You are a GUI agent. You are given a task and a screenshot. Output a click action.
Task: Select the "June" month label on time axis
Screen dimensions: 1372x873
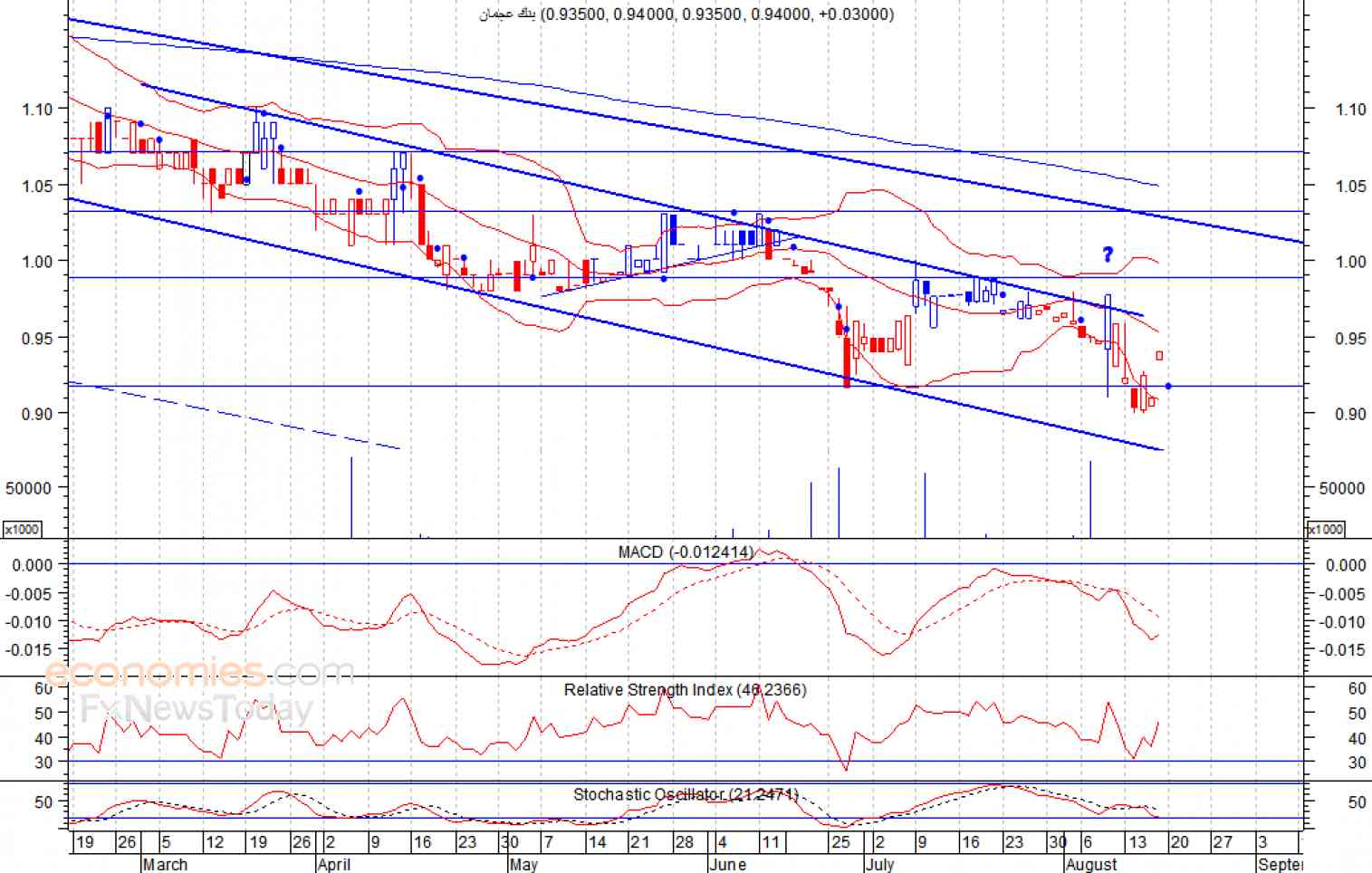pyautogui.click(x=728, y=864)
